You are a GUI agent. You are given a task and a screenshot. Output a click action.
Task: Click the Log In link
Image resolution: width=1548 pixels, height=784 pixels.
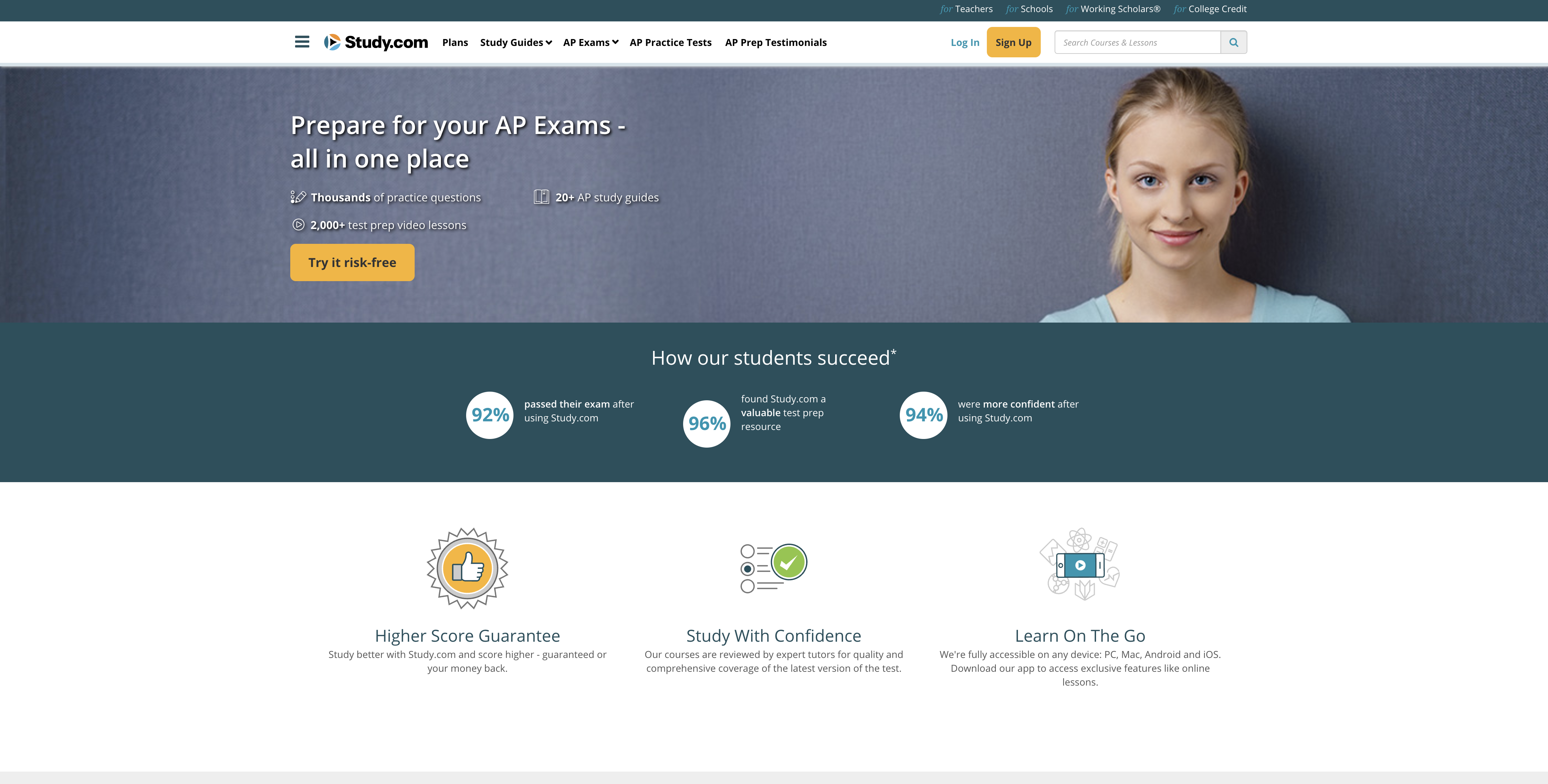point(964,43)
